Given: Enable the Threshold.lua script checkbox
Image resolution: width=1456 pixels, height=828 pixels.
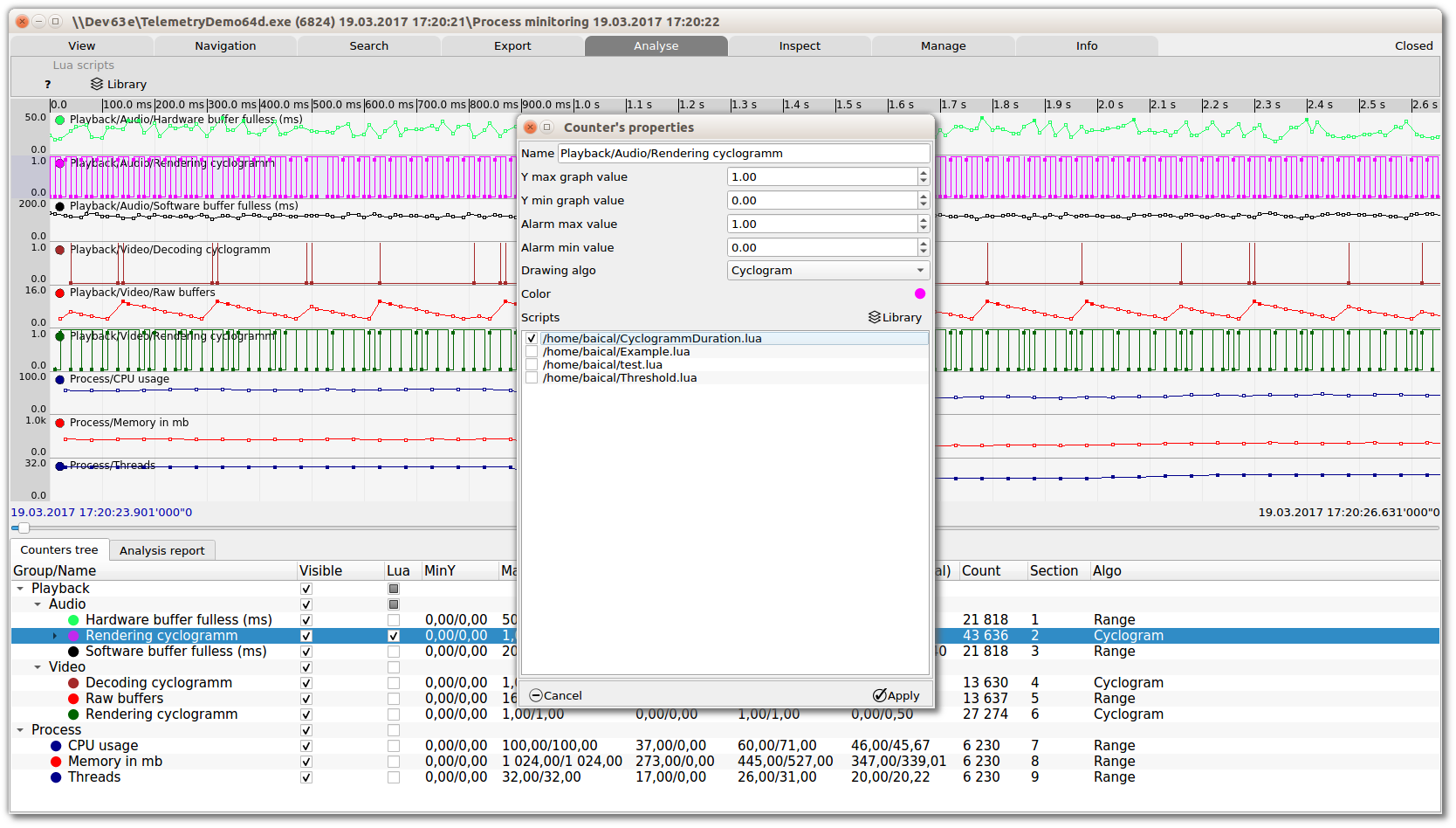Looking at the screenshot, I should point(532,378).
